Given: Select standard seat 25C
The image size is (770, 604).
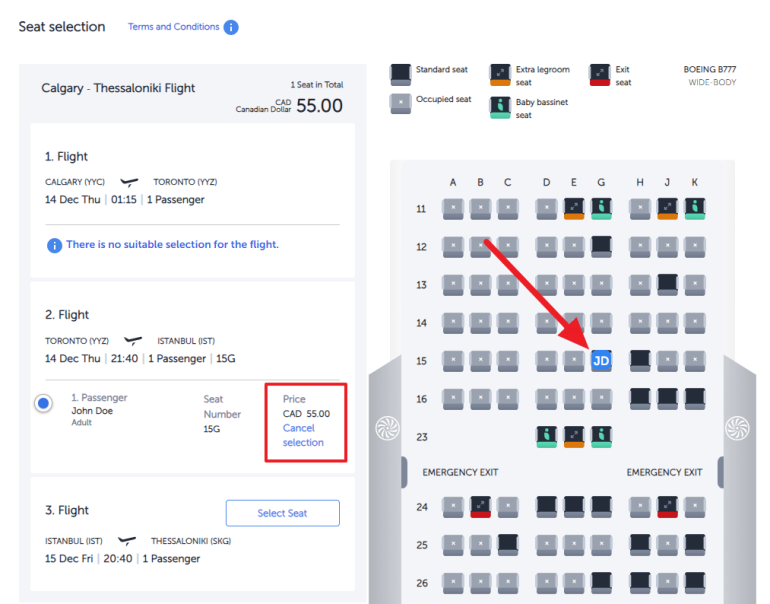Looking at the screenshot, I should tap(508, 545).
